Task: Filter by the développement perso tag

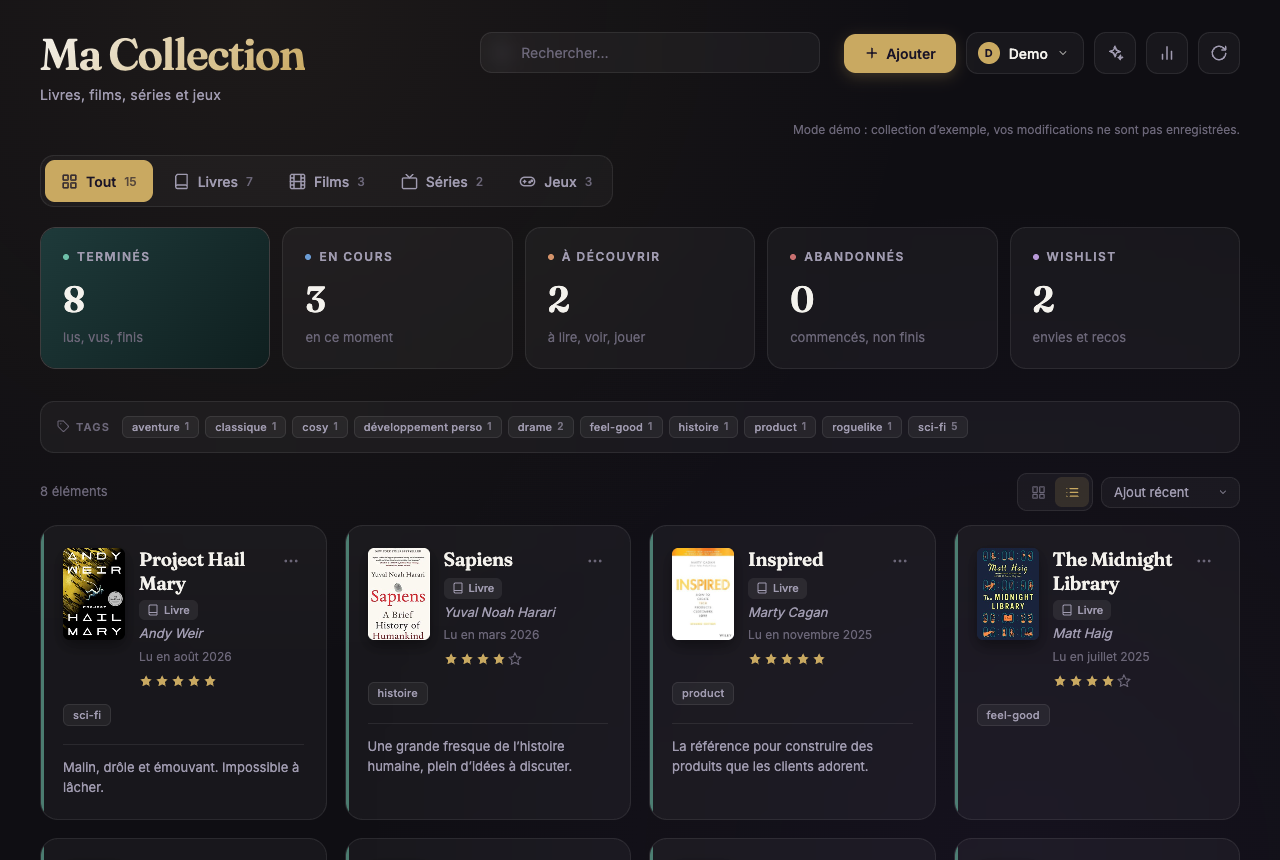Action: (428, 427)
